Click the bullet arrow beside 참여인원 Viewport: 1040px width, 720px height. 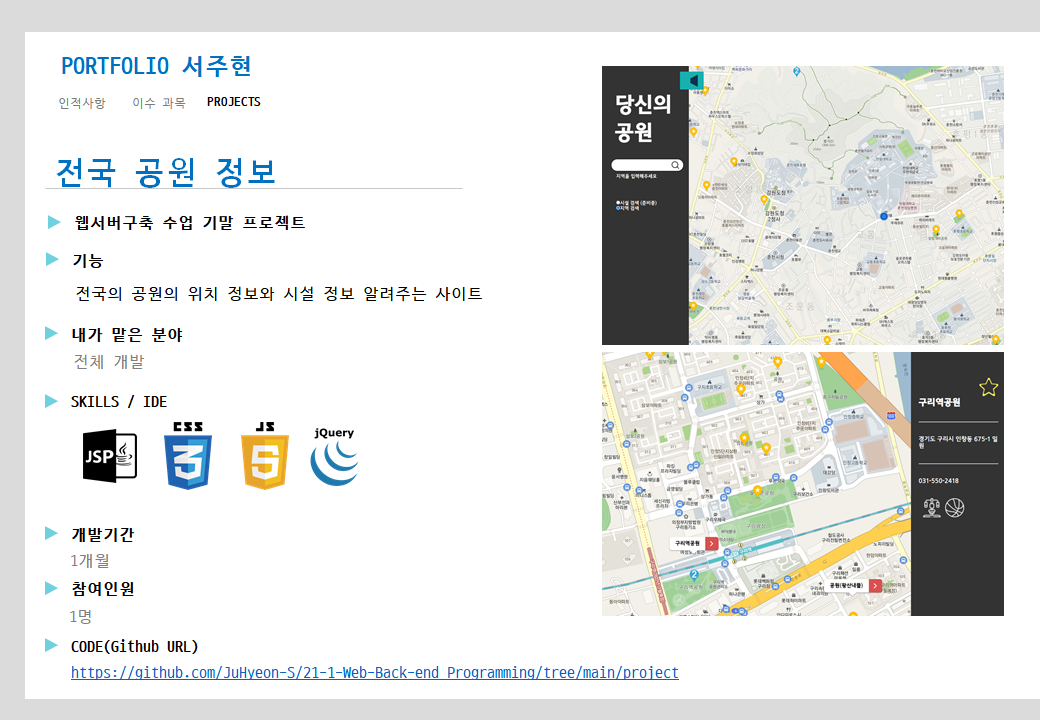[51, 587]
